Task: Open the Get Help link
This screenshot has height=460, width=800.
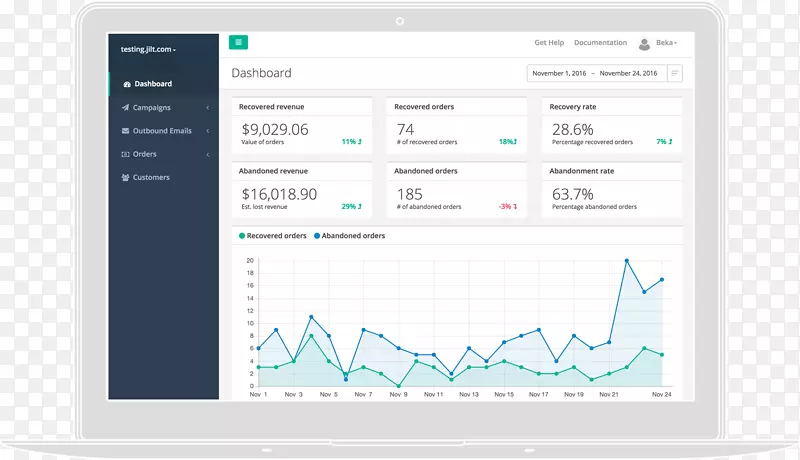Action: (549, 43)
